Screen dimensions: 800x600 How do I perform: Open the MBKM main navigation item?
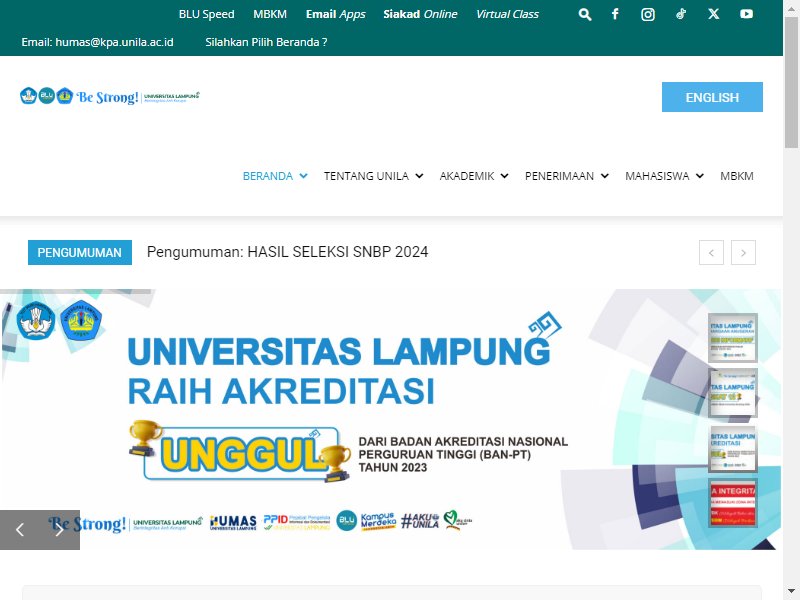point(737,176)
